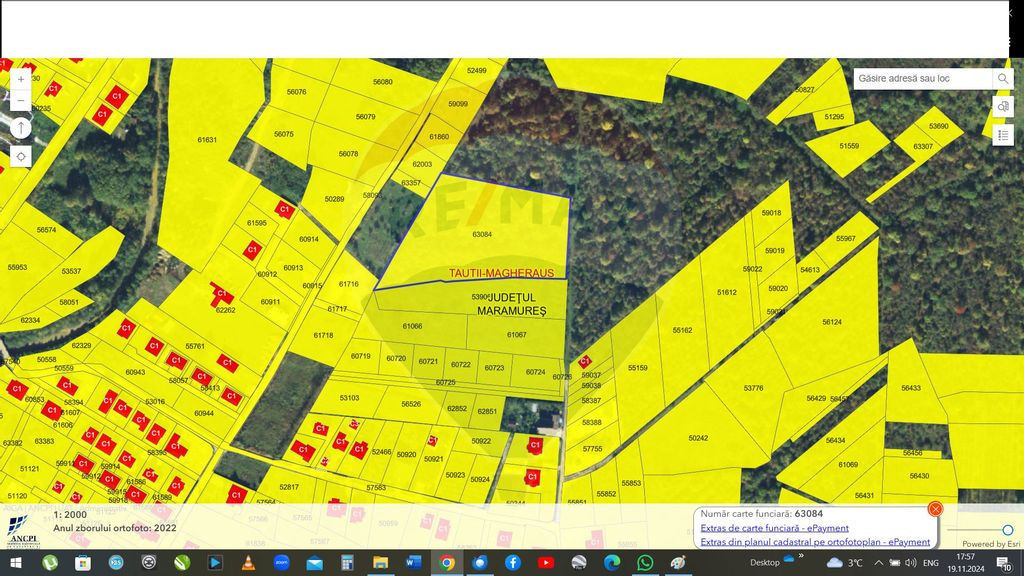The image size is (1024, 576).
Task: Close the parcel info popup
Action: 935,509
